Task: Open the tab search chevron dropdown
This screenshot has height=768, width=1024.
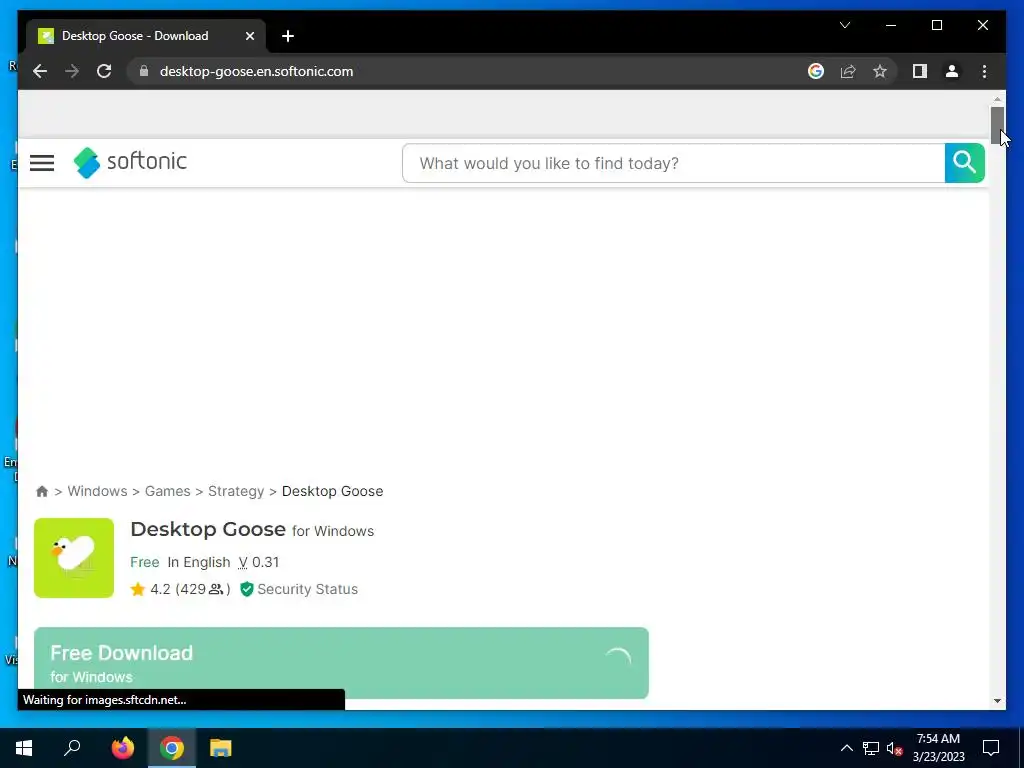Action: pos(844,25)
